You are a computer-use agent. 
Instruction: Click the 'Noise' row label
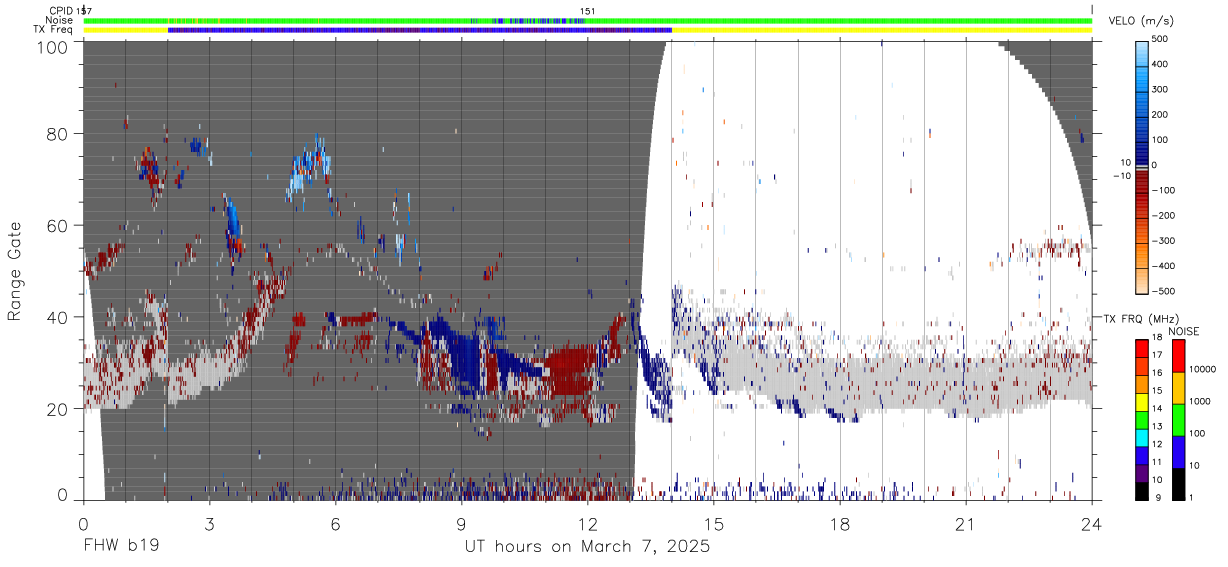59,20
